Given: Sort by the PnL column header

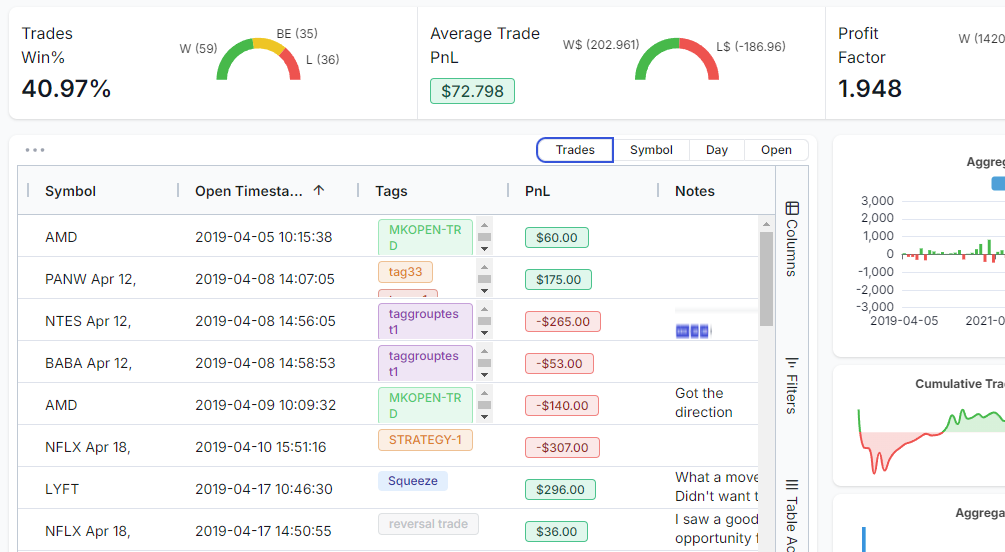Looking at the screenshot, I should (x=538, y=191).
